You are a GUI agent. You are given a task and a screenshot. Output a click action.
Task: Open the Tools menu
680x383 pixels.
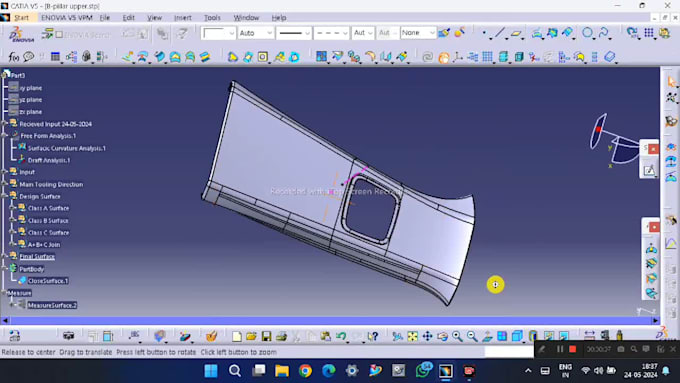[212, 18]
